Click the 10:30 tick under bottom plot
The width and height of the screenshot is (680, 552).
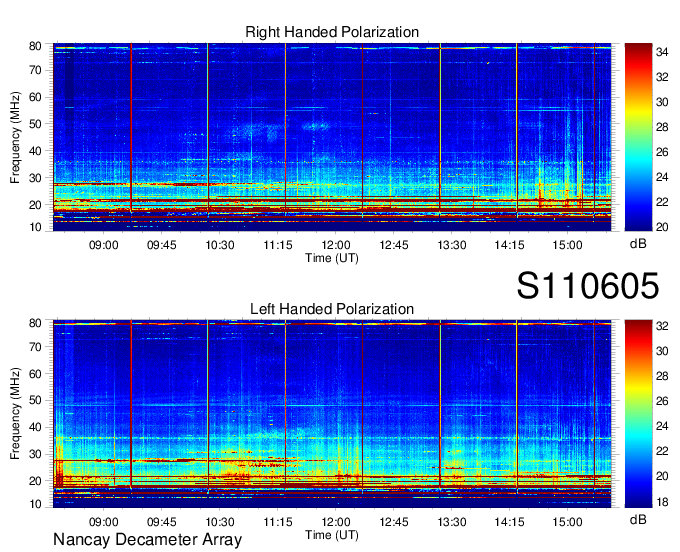point(220,522)
